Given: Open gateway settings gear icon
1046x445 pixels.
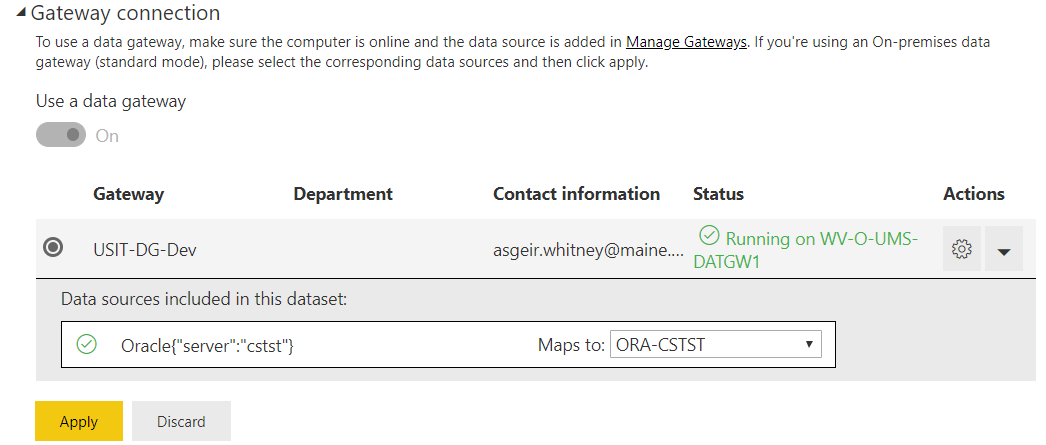Looking at the screenshot, I should [x=961, y=250].
